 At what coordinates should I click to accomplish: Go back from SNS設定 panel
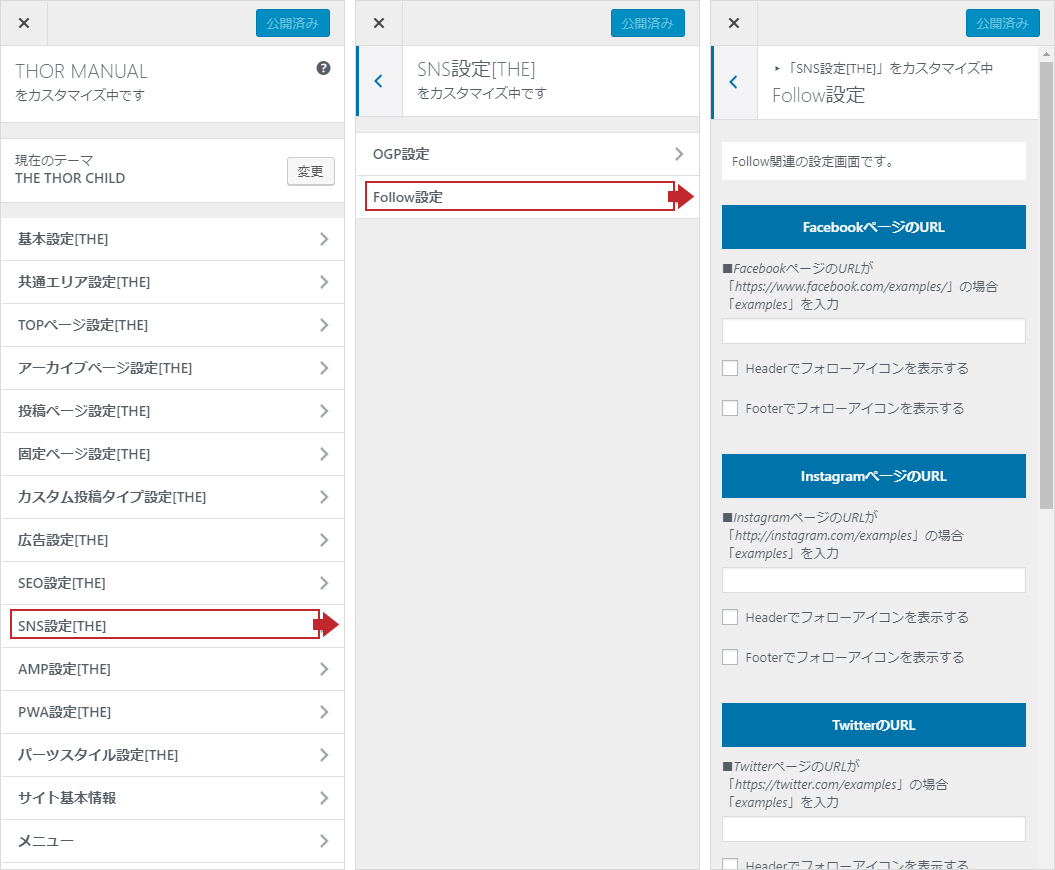point(379,81)
